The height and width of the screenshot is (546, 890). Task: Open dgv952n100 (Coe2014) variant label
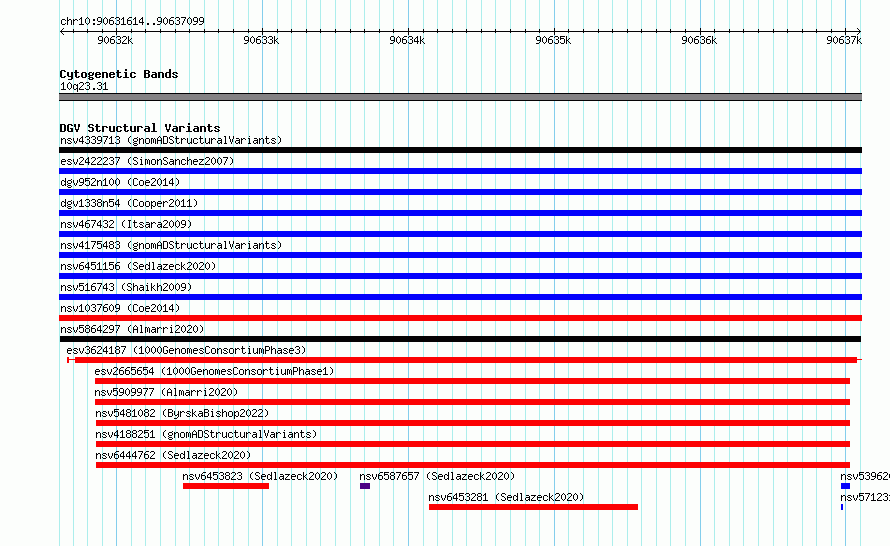(120, 182)
